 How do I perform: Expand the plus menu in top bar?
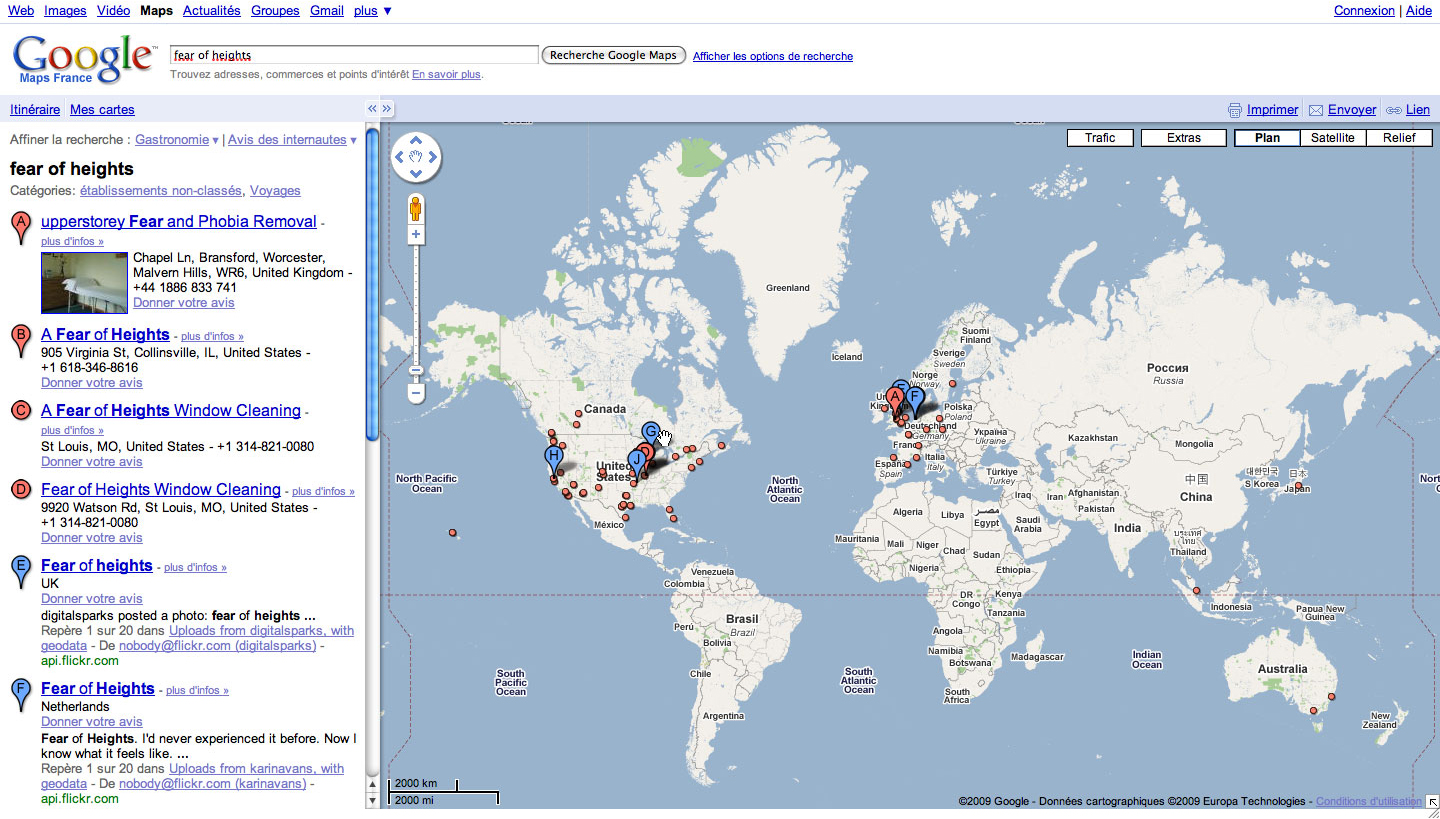pyautogui.click(x=373, y=11)
